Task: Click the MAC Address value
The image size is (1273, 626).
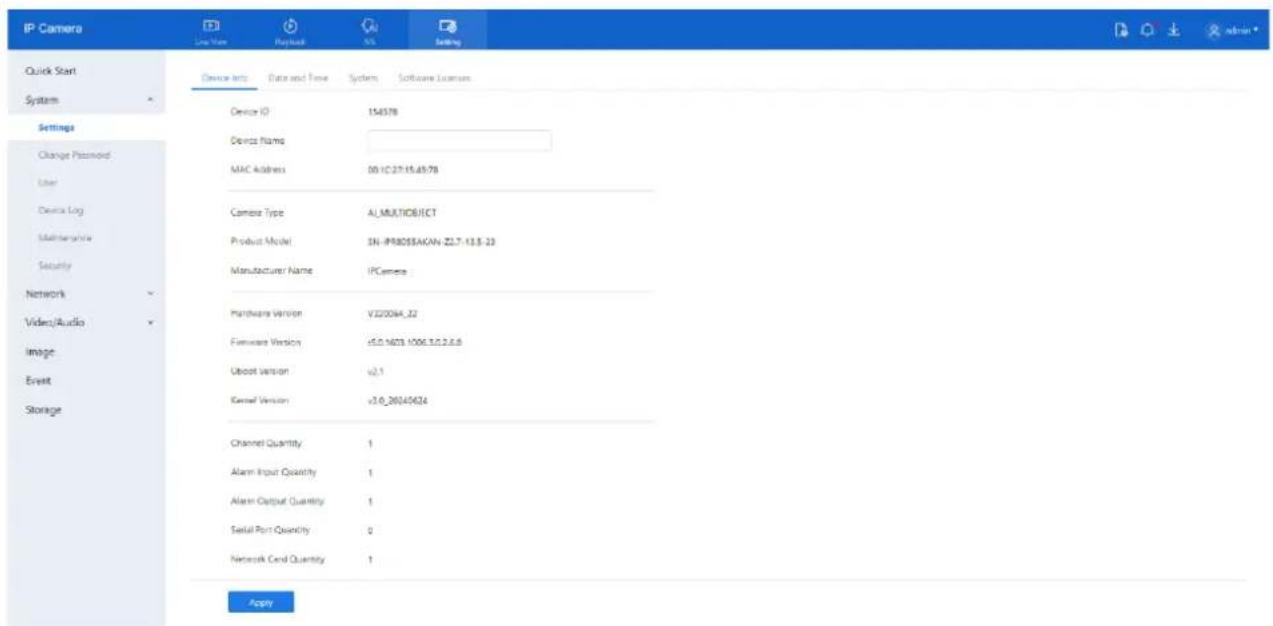Action: [402, 170]
